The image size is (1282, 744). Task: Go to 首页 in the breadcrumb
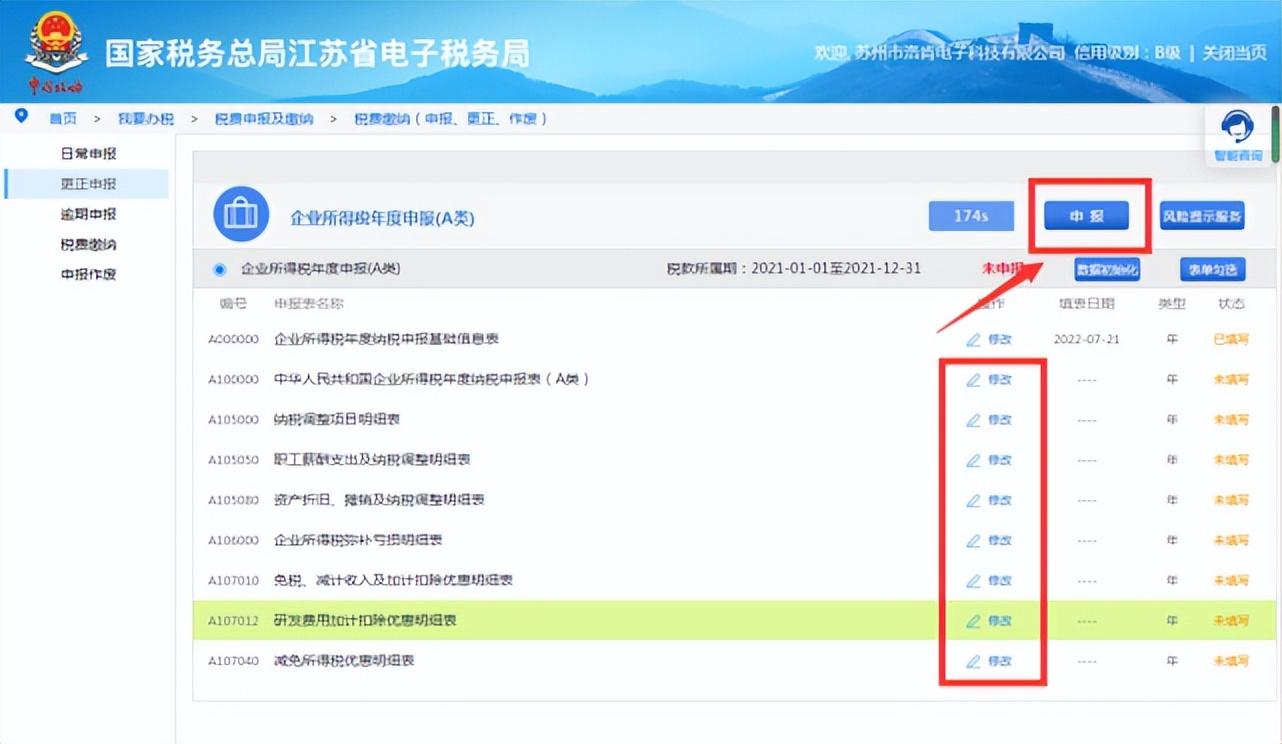click(63, 118)
